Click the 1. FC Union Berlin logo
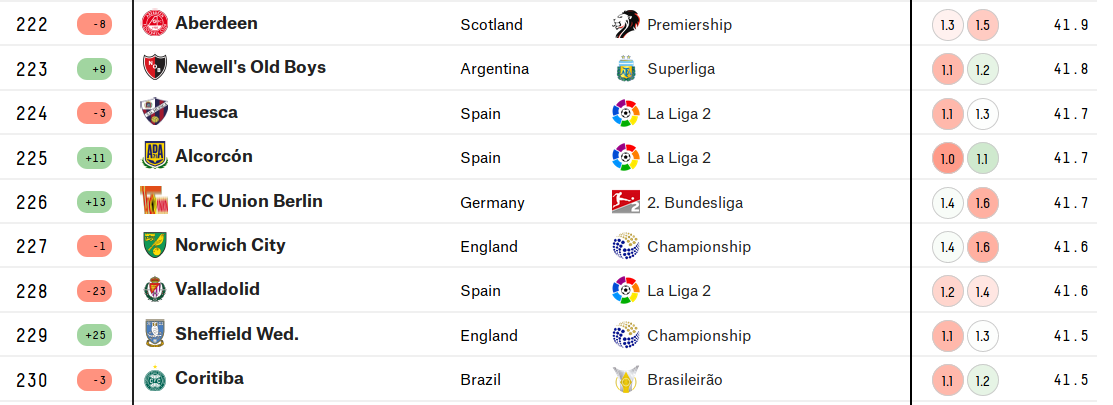Screen dimensions: 1113x405 pos(155,201)
